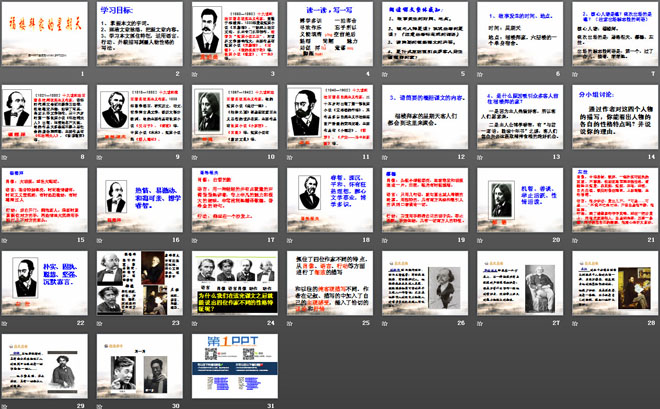
Task: Select slide 8 author portrait thumbnail
Action: click(x=45, y=117)
